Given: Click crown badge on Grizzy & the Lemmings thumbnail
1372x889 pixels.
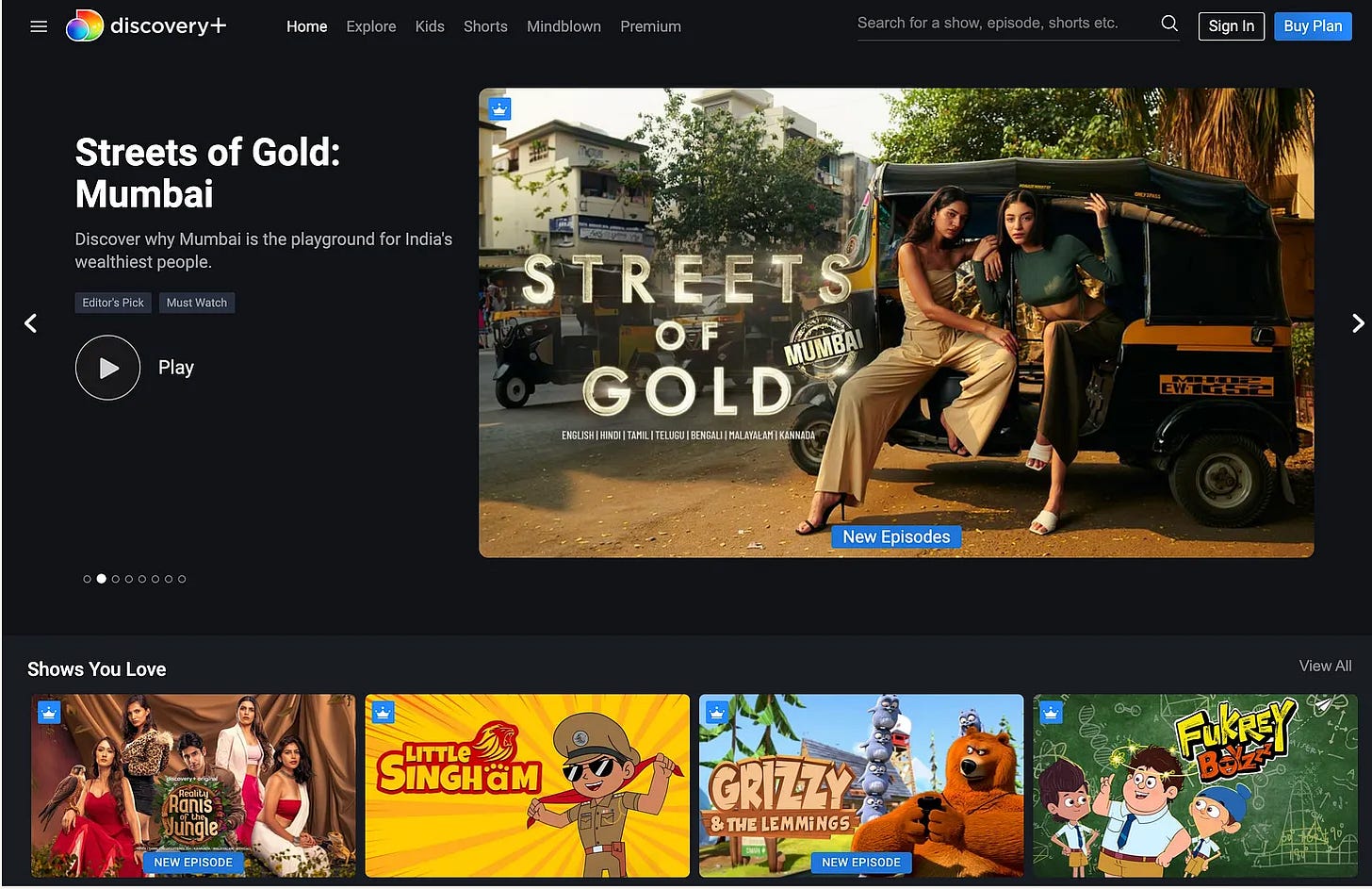Looking at the screenshot, I should [x=717, y=713].
